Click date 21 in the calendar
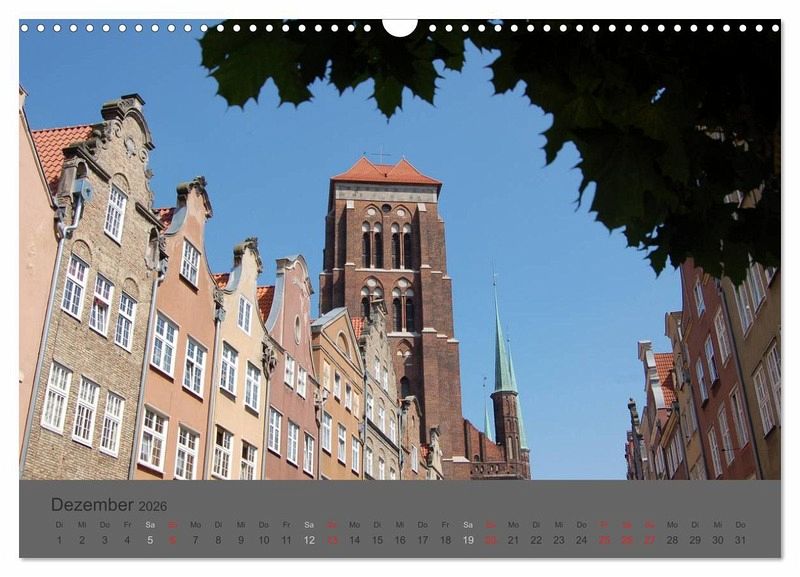This screenshot has height=577, width=800. [x=513, y=540]
